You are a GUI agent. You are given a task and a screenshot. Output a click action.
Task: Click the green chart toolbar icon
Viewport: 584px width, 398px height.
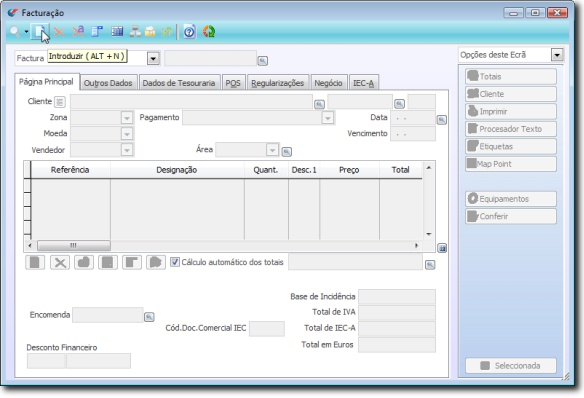tap(166, 32)
